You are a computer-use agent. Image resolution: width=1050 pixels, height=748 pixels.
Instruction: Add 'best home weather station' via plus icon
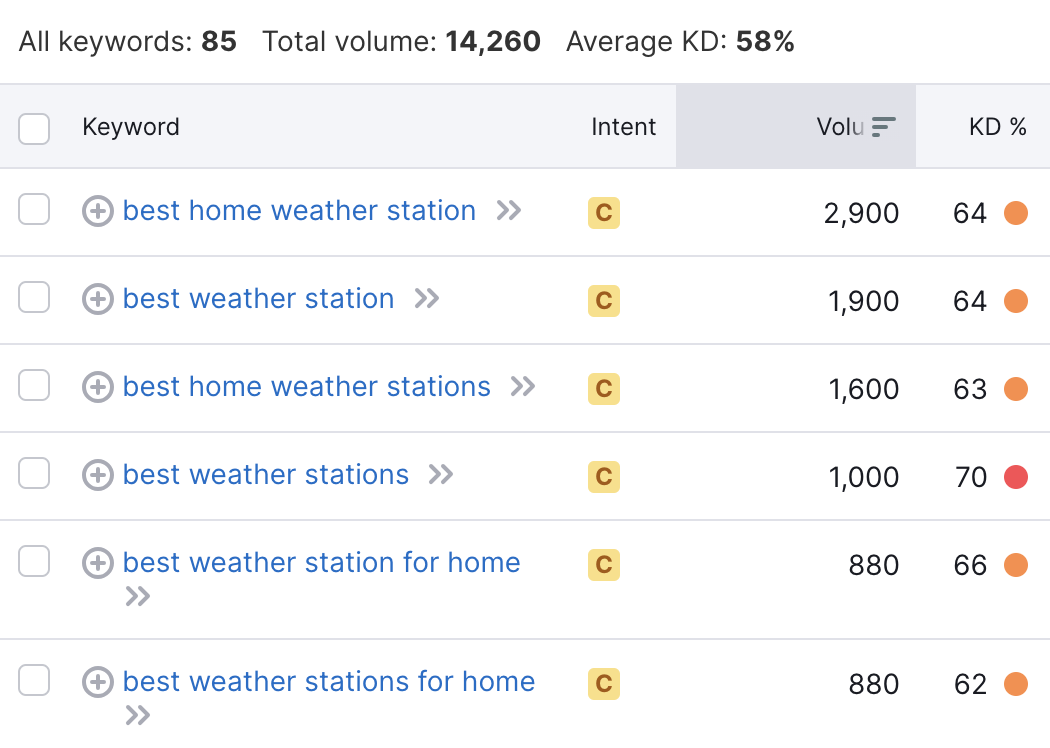click(98, 212)
